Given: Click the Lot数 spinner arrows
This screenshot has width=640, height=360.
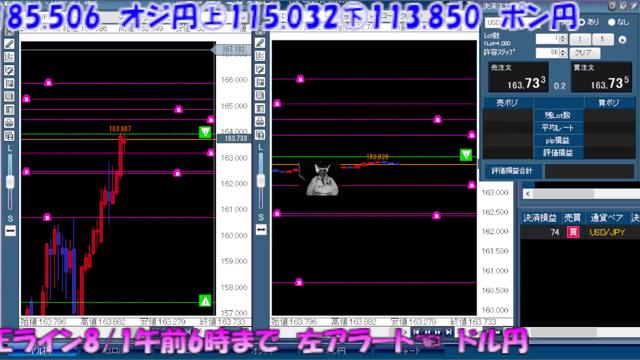Looking at the screenshot, I should pyautogui.click(x=563, y=39).
